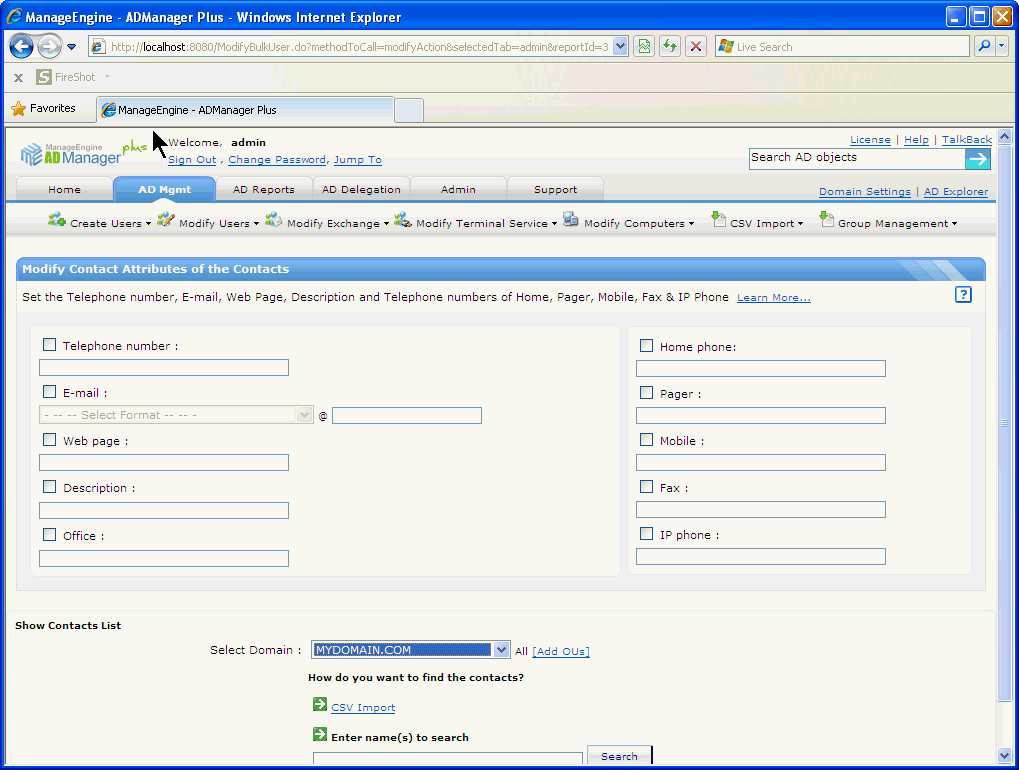Click the help question mark icon
The height and width of the screenshot is (770, 1019).
(x=963, y=294)
